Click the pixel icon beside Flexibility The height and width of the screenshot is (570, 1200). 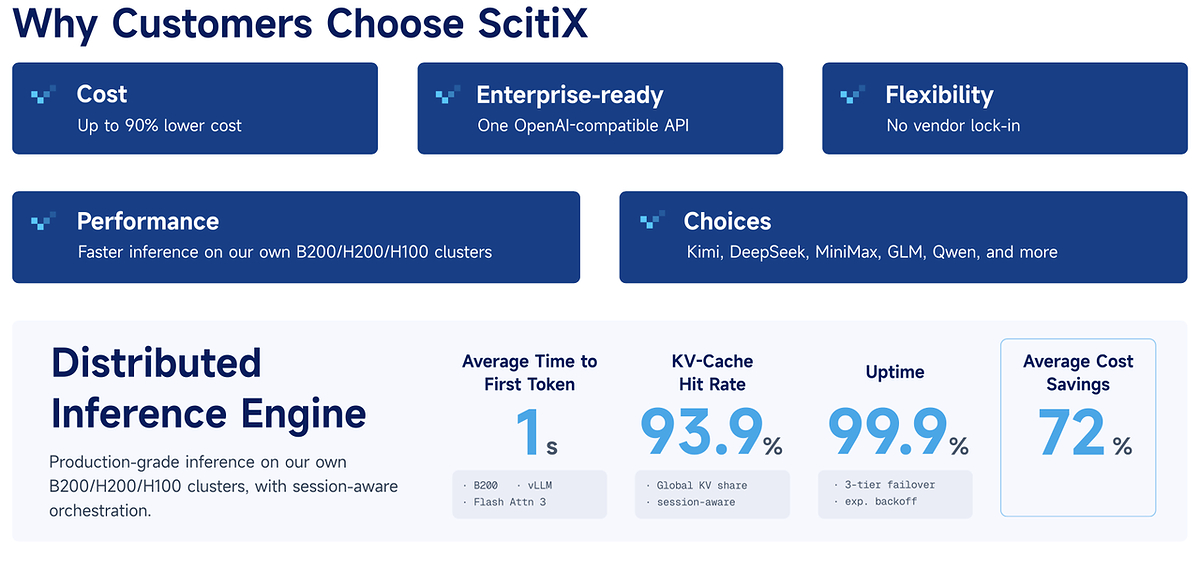pyautogui.click(x=853, y=96)
